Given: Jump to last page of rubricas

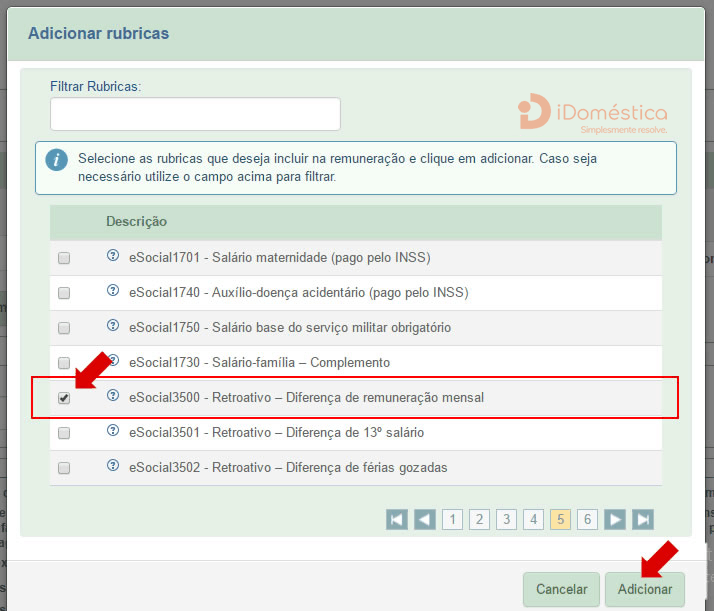Looking at the screenshot, I should (643, 519).
